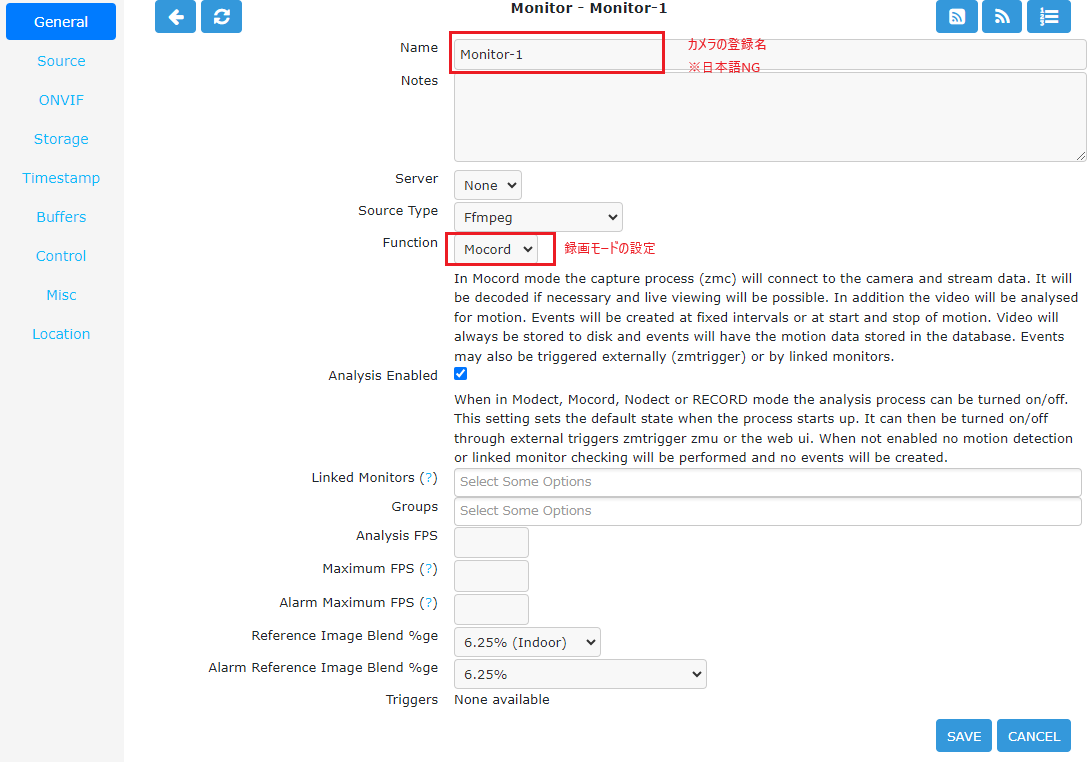1091x762 pixels.
Task: Open the Server dropdown
Action: 488,186
